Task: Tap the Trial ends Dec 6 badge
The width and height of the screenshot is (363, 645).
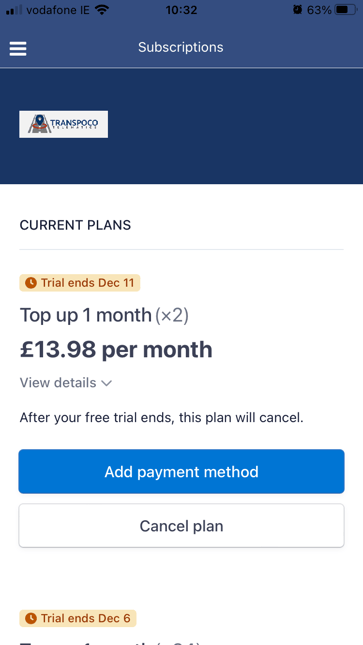Action: point(78,618)
